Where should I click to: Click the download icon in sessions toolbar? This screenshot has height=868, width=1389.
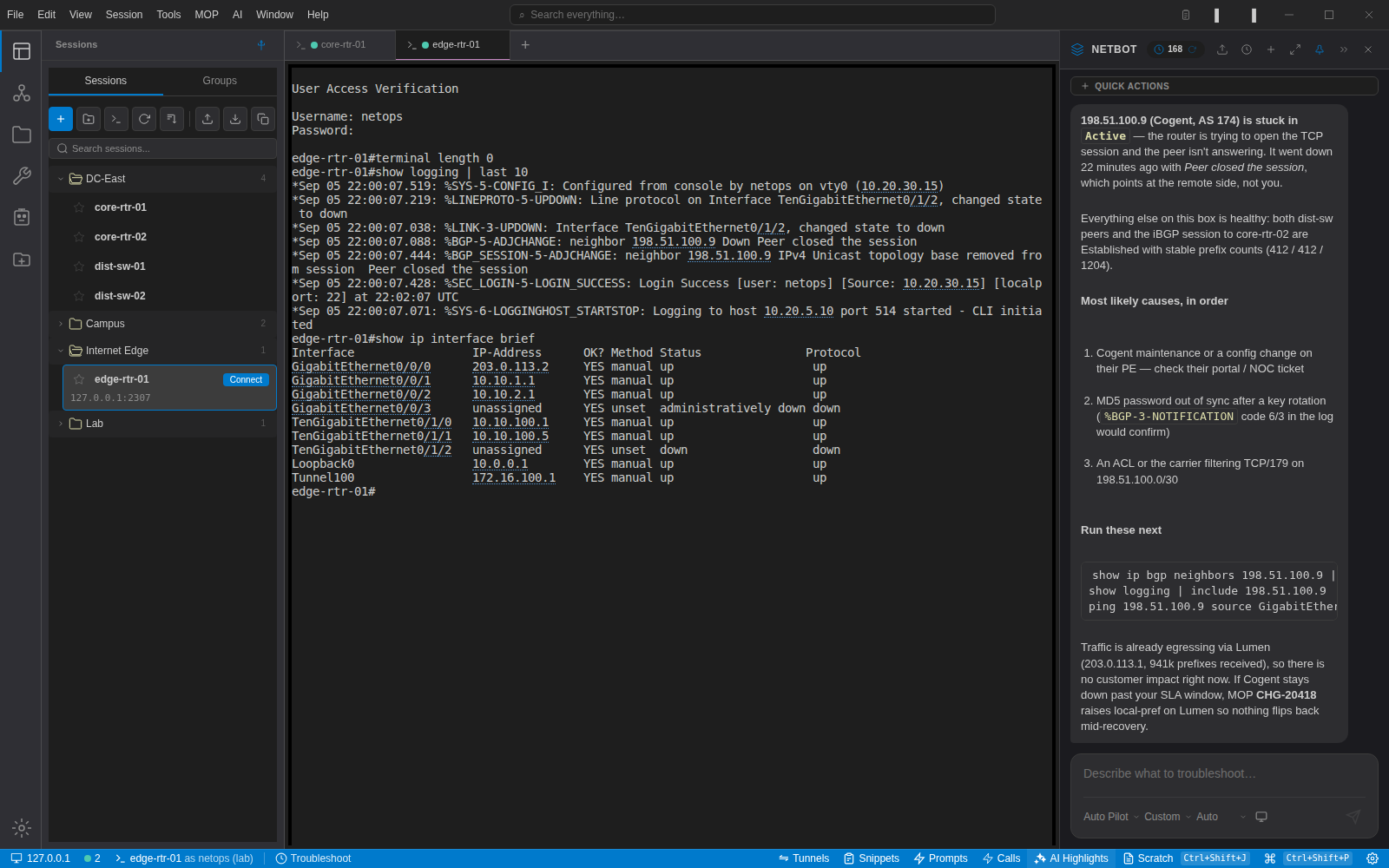click(x=235, y=119)
